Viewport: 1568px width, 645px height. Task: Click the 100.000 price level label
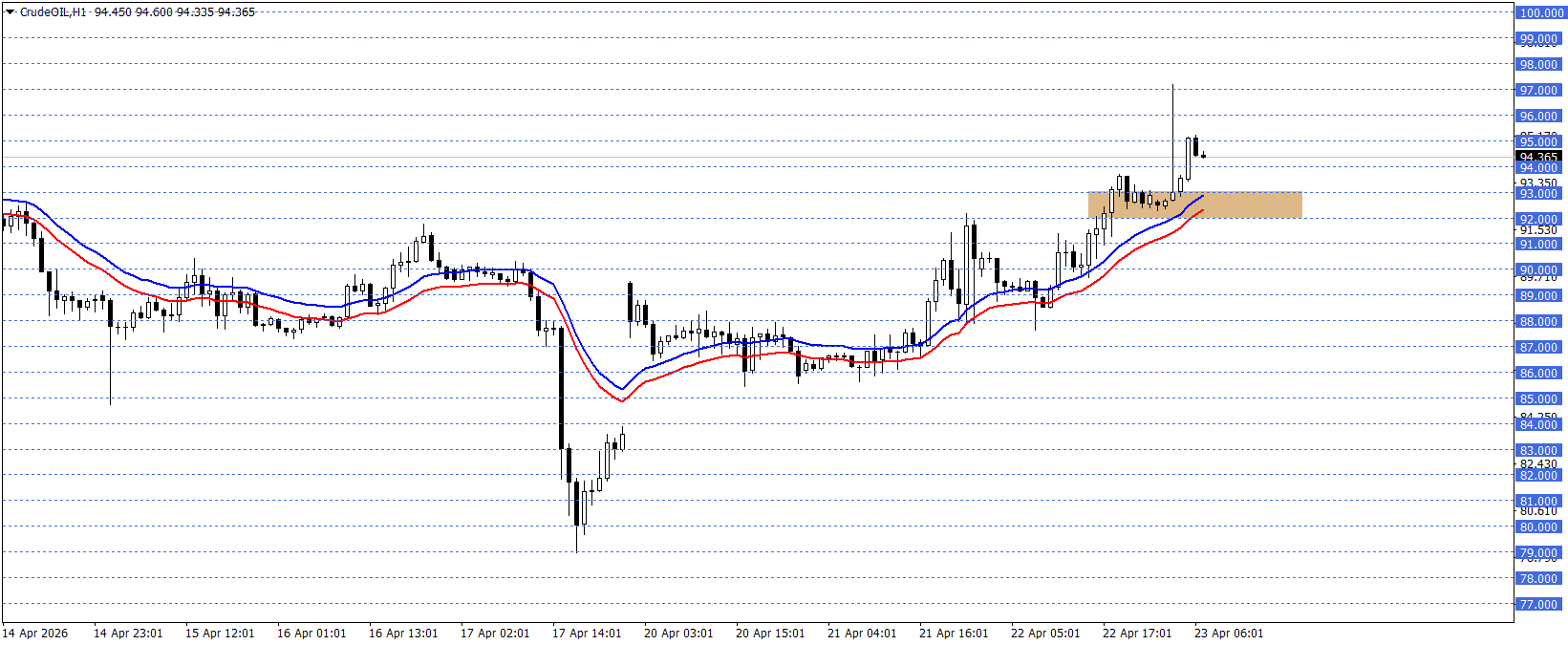[1540, 13]
